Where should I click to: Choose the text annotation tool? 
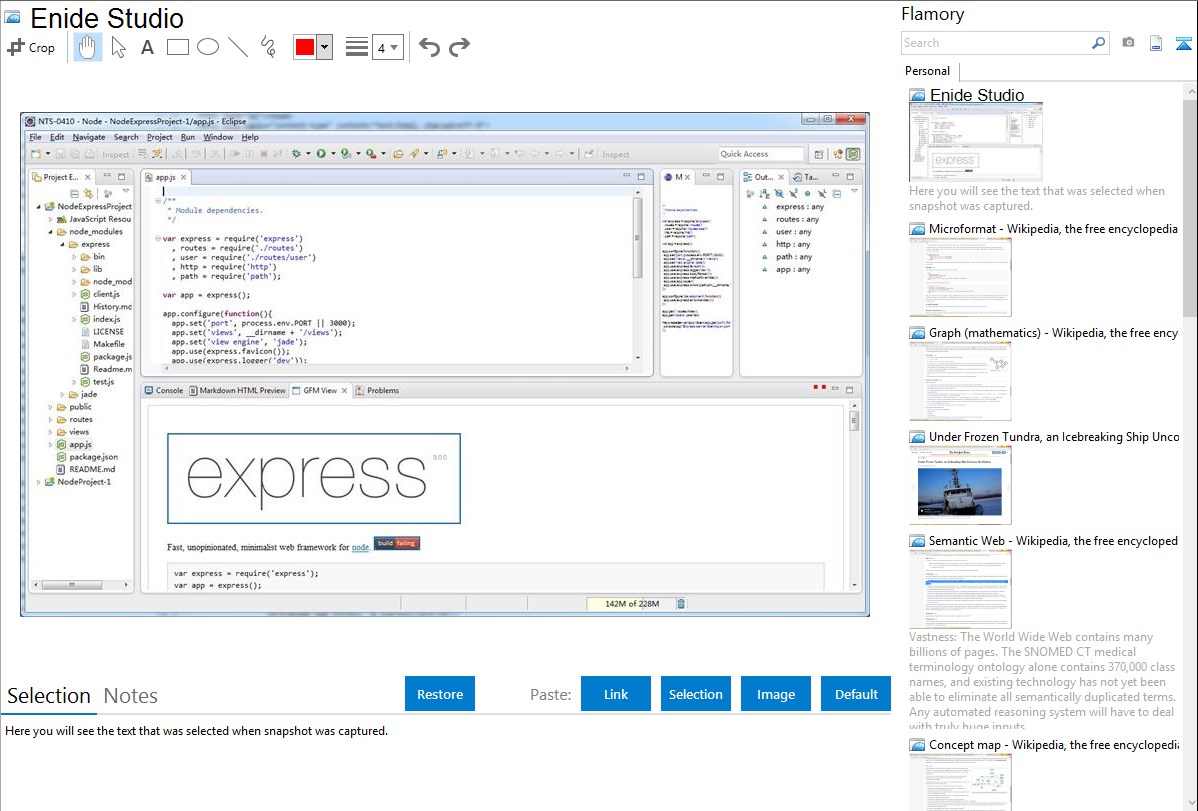(147, 47)
